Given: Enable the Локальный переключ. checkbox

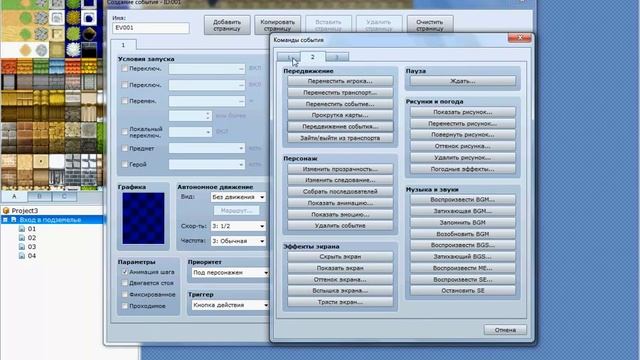Looking at the screenshot, I should [124, 132].
